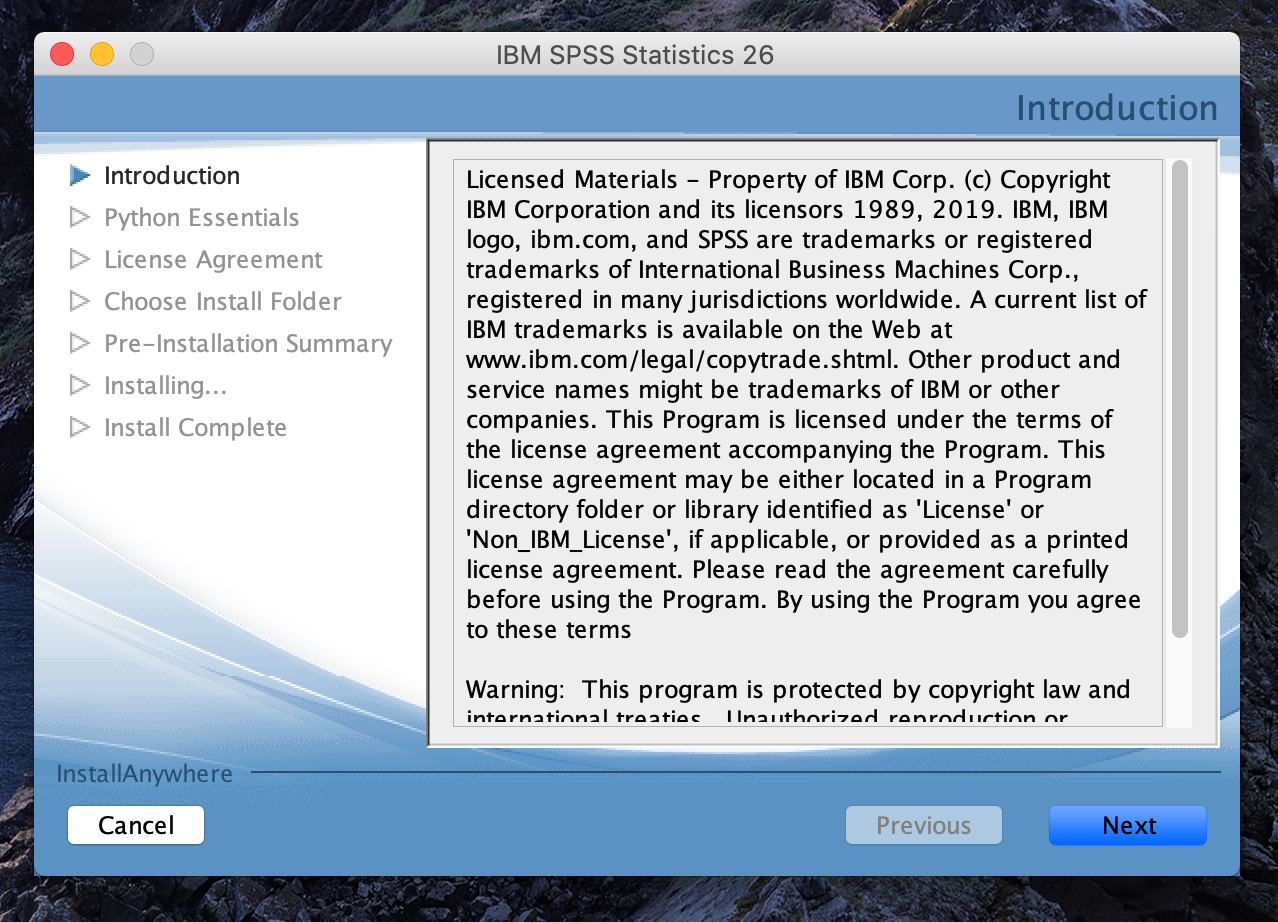Click the arrow icon next to Installing...
Image resolution: width=1278 pixels, height=922 pixels.
click(80, 386)
